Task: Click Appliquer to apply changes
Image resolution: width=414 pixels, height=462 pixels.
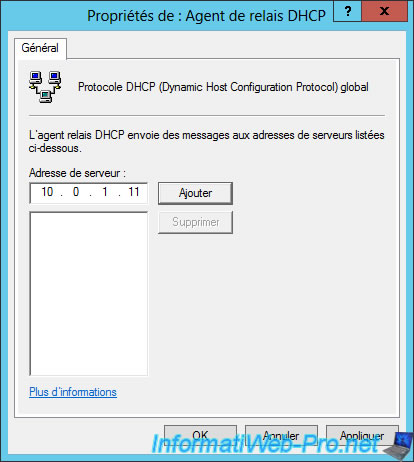Action: pyautogui.click(x=362, y=435)
